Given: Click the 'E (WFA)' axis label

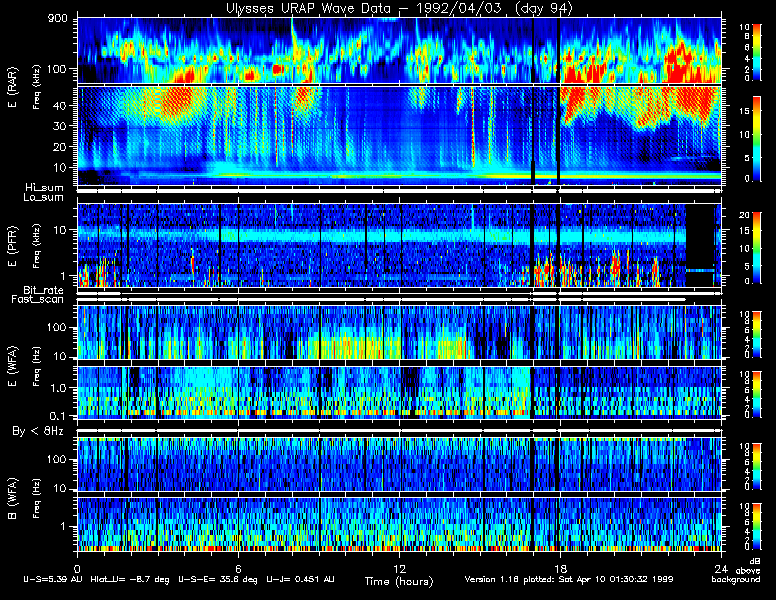Looking at the screenshot, I should coord(13,367).
